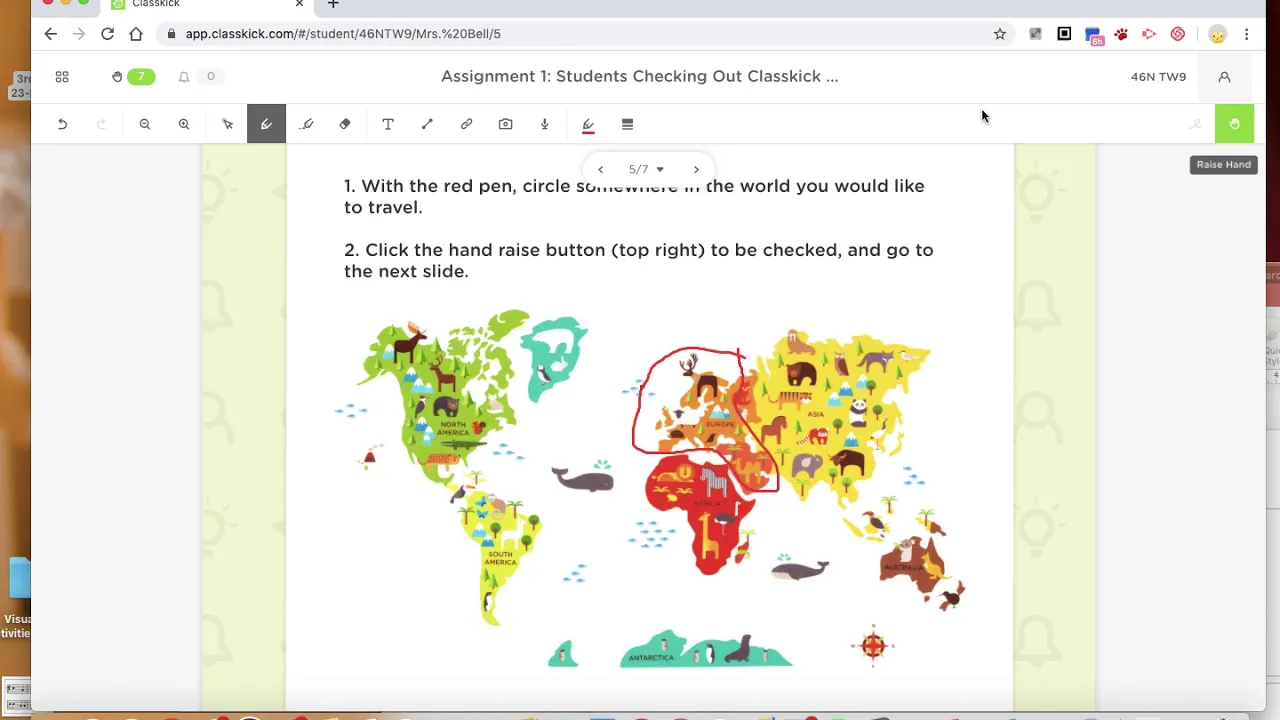Click the notification count badge showing 0
Screen dimensions: 1280x720
click(210, 76)
